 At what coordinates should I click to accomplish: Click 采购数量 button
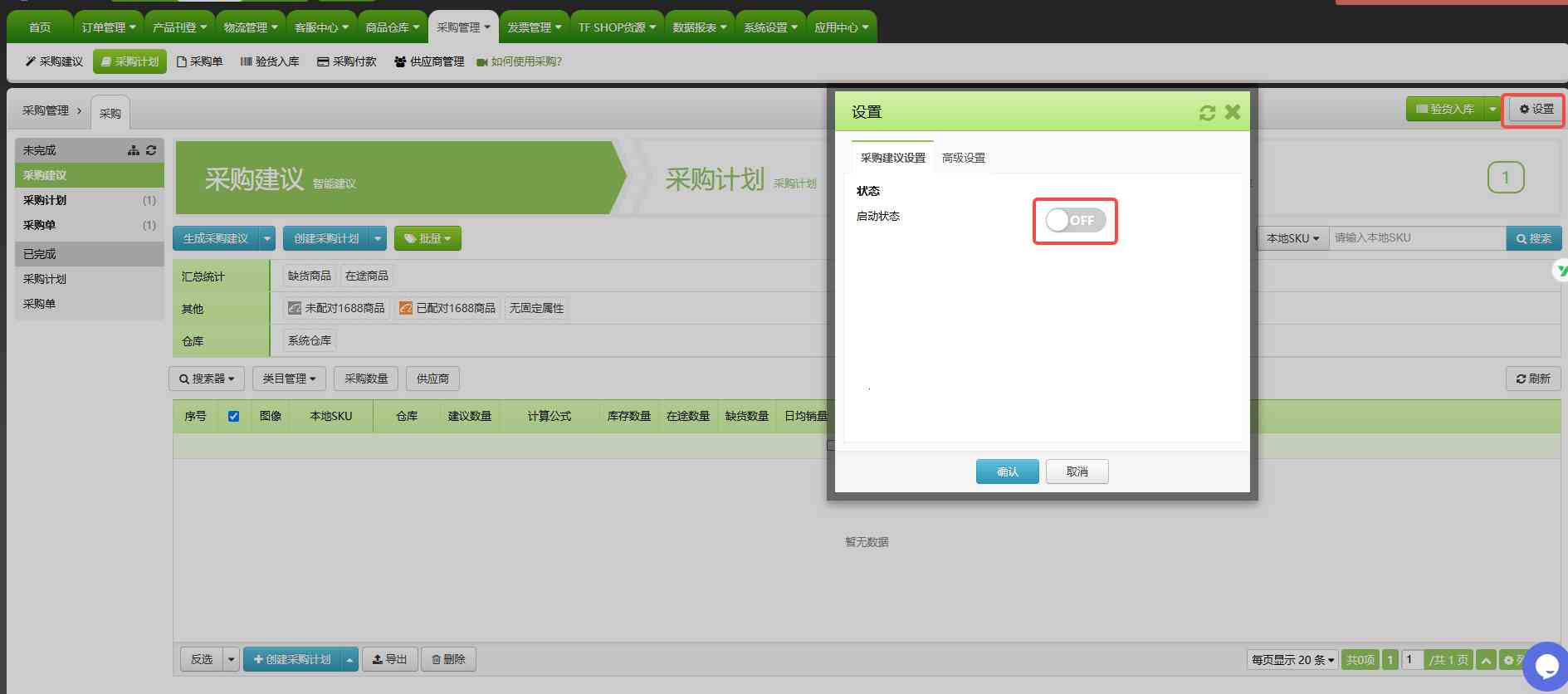pos(366,379)
